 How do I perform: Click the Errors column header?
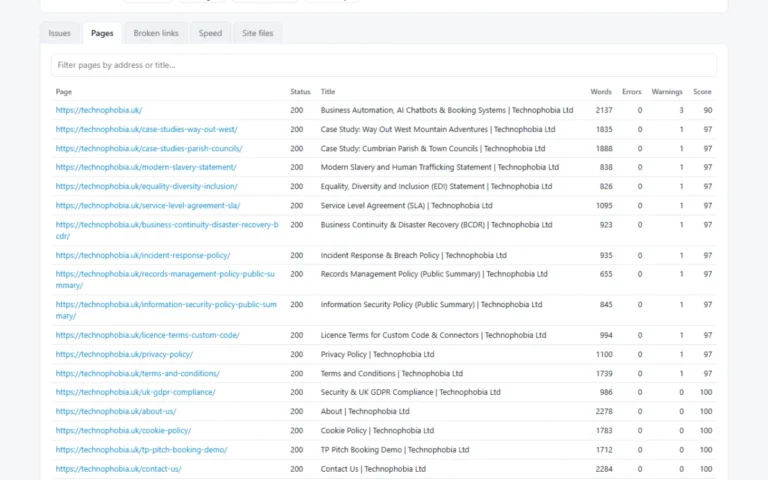[x=631, y=92]
